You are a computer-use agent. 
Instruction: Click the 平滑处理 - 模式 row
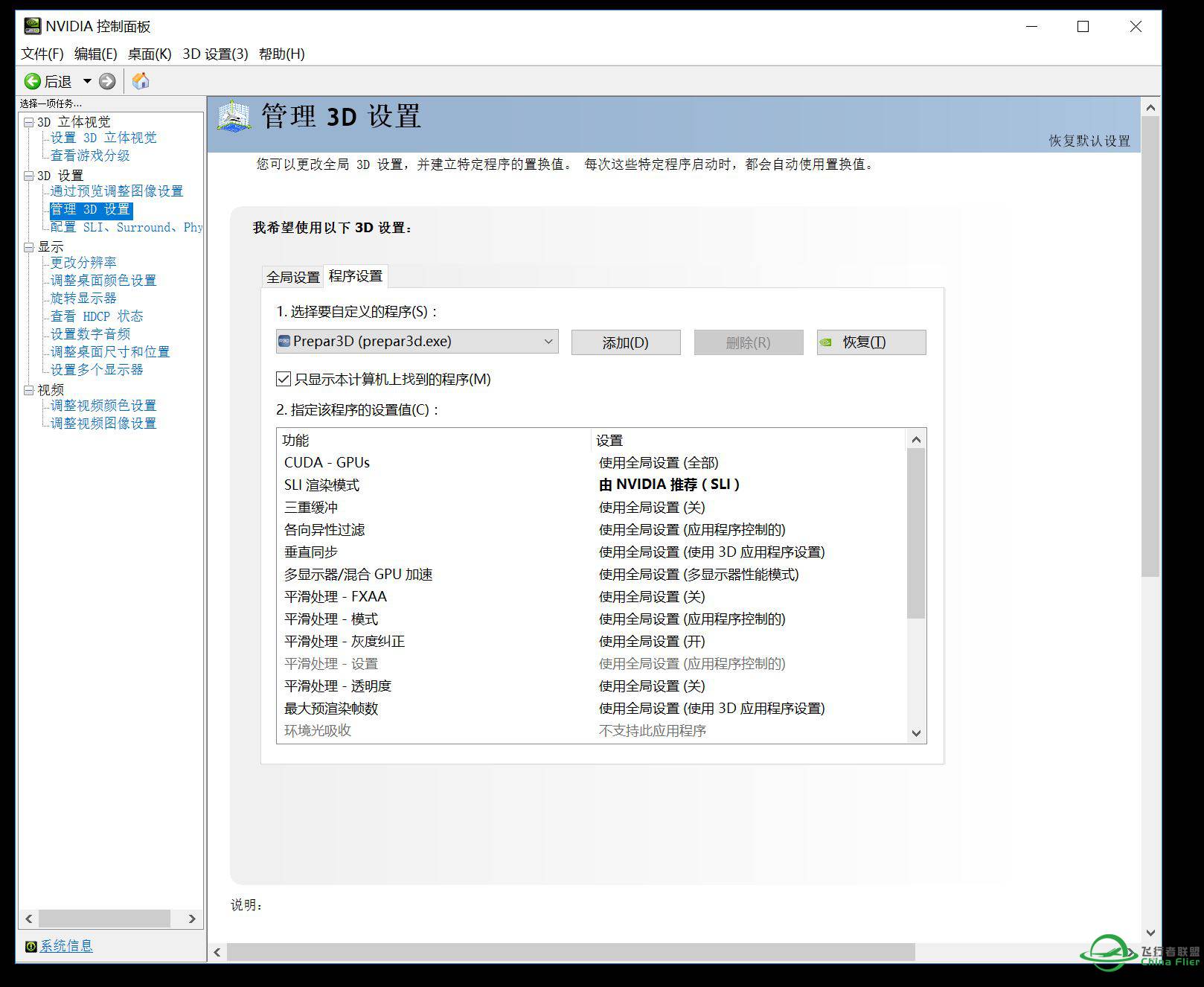pos(592,619)
